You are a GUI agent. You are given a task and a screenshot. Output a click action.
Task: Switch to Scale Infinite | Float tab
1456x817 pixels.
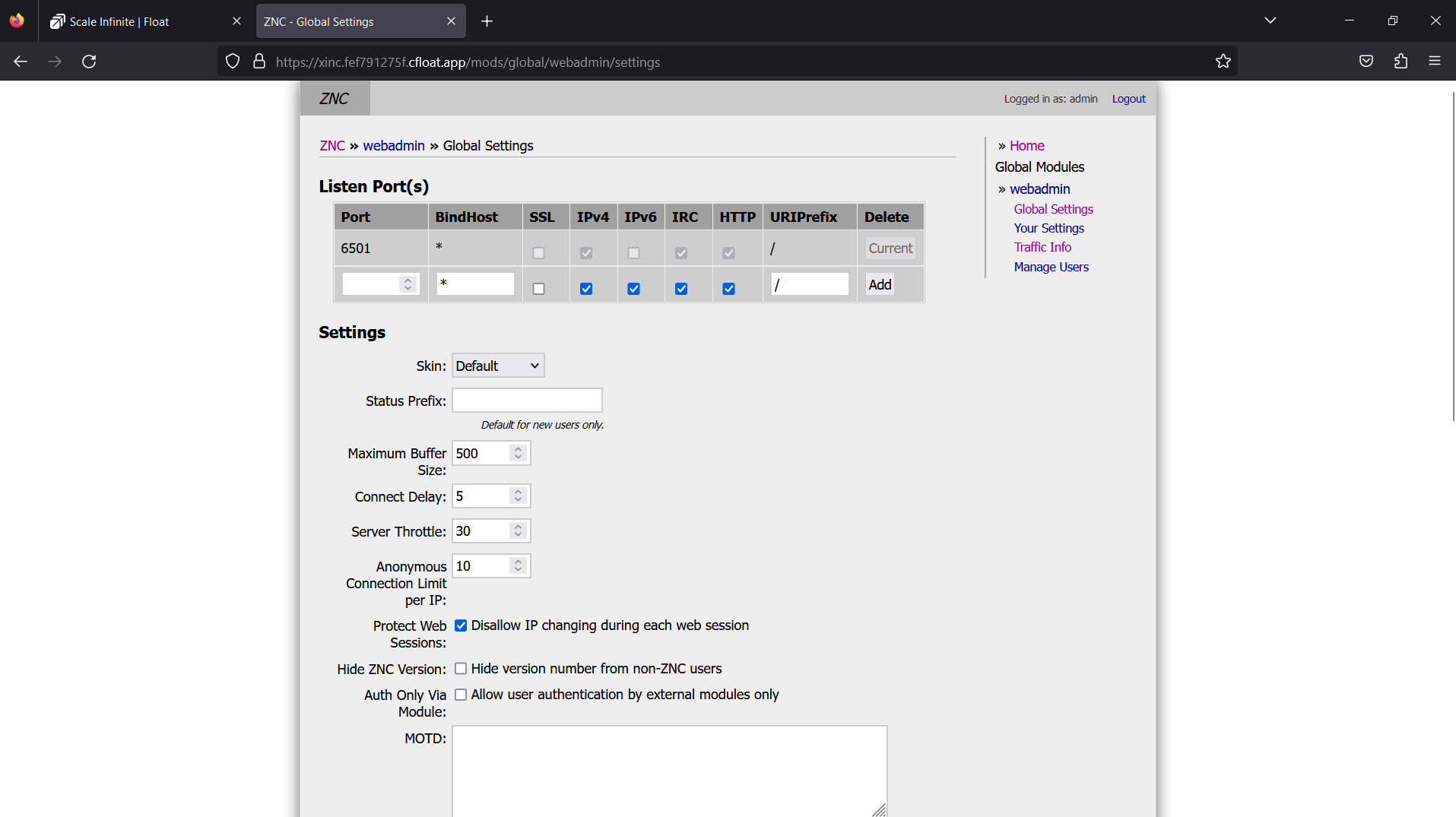point(146,21)
